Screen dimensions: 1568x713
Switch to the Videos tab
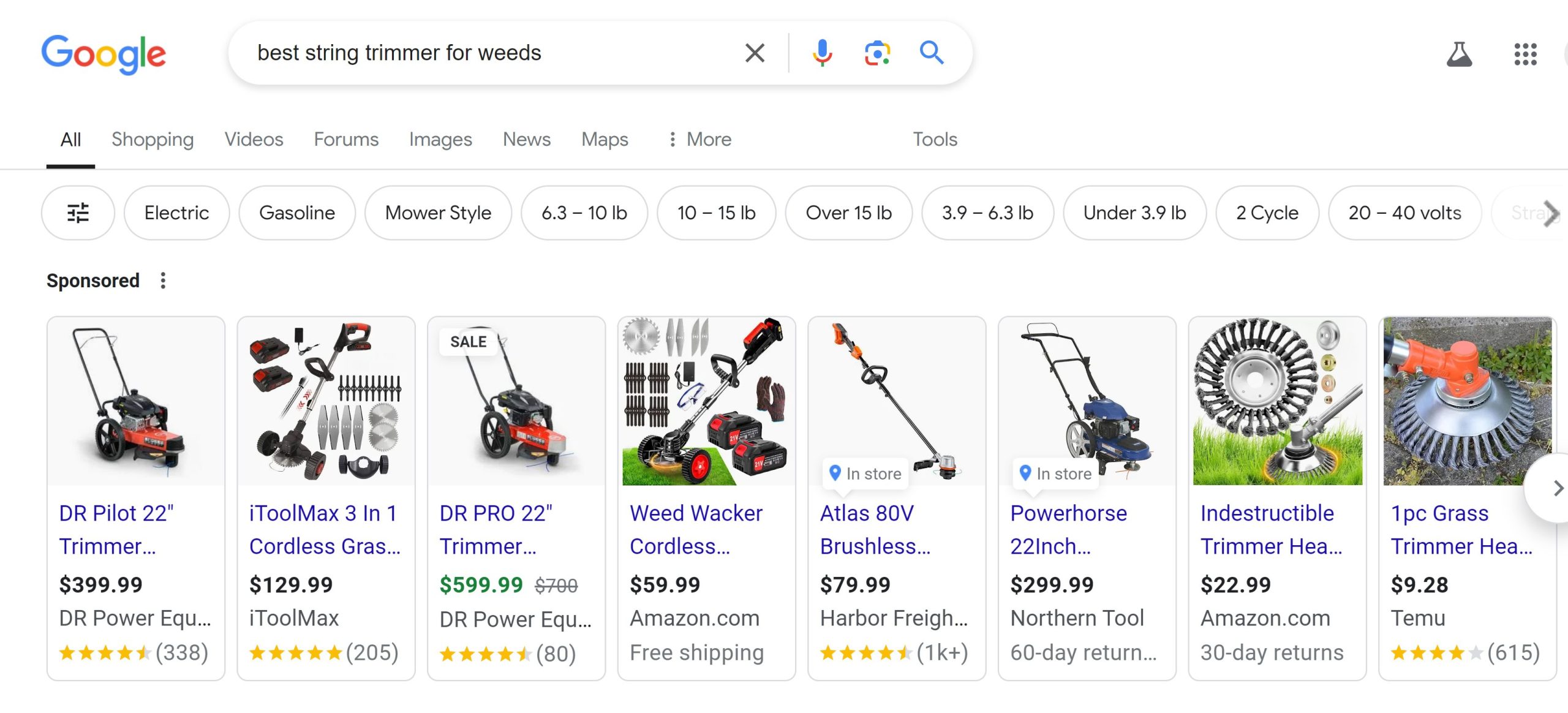pos(254,140)
